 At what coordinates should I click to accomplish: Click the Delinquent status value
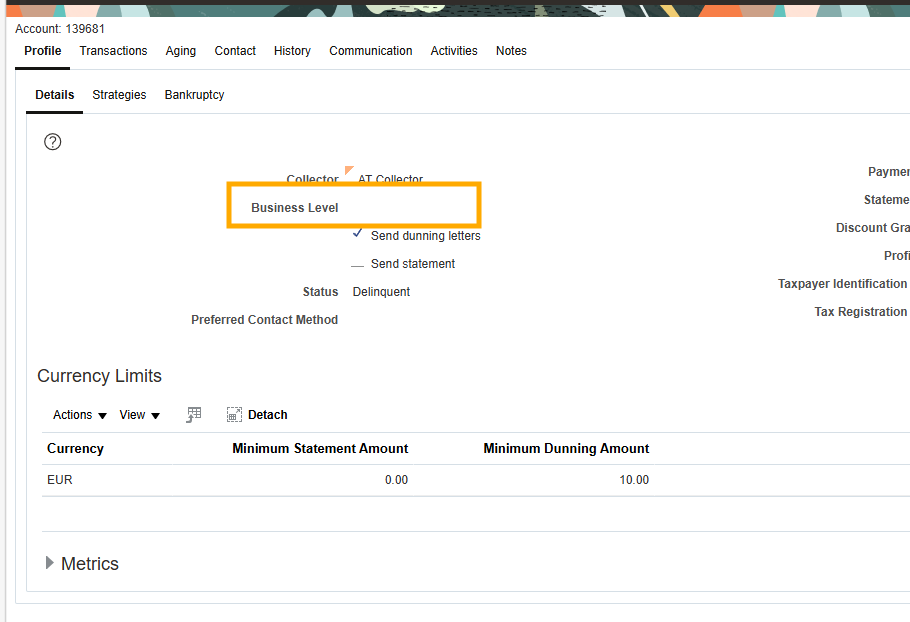(381, 292)
